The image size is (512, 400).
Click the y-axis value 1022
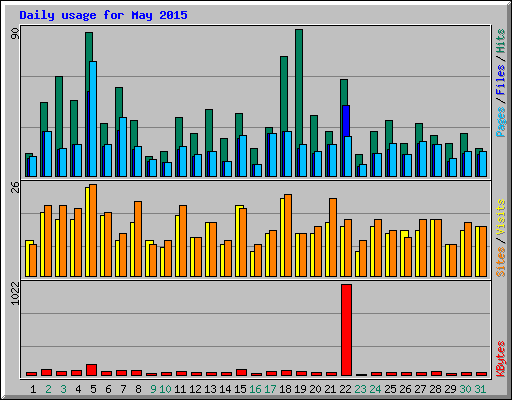point(15,293)
